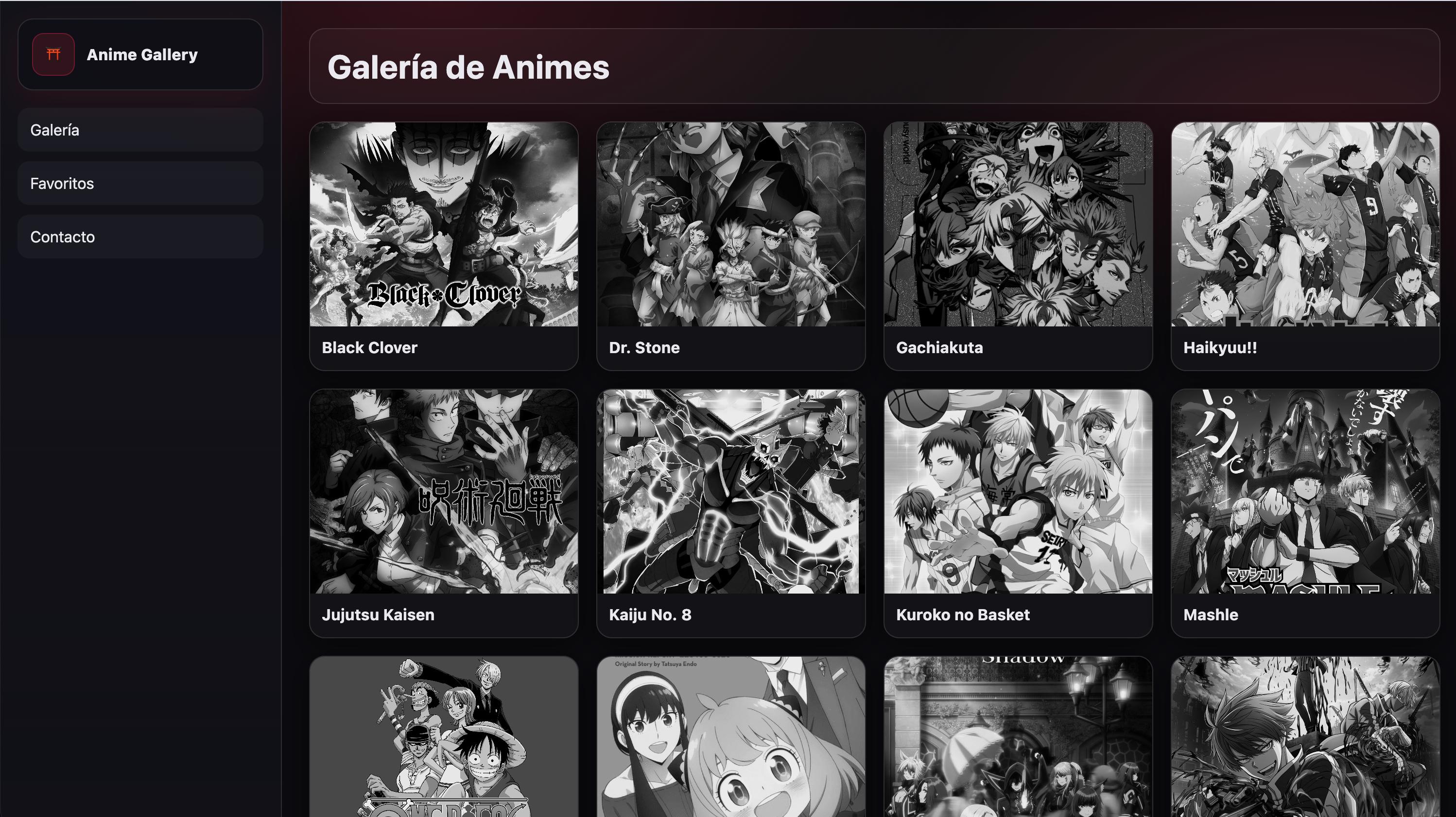Click the Galería de Animes page heading
This screenshot has height=817, width=1456.
pyautogui.click(x=468, y=67)
